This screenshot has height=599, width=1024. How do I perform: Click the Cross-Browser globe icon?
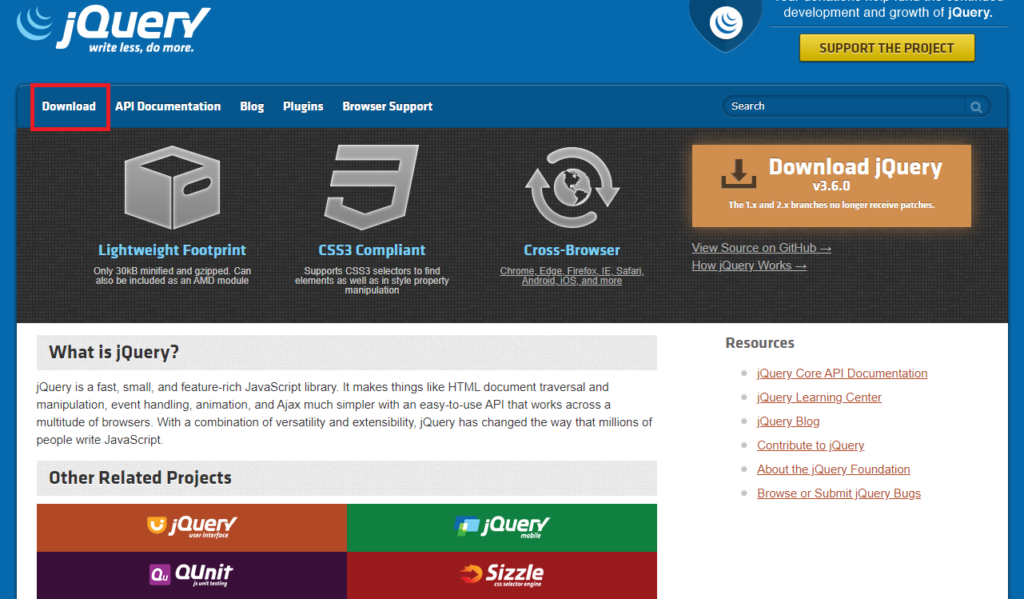click(x=571, y=189)
